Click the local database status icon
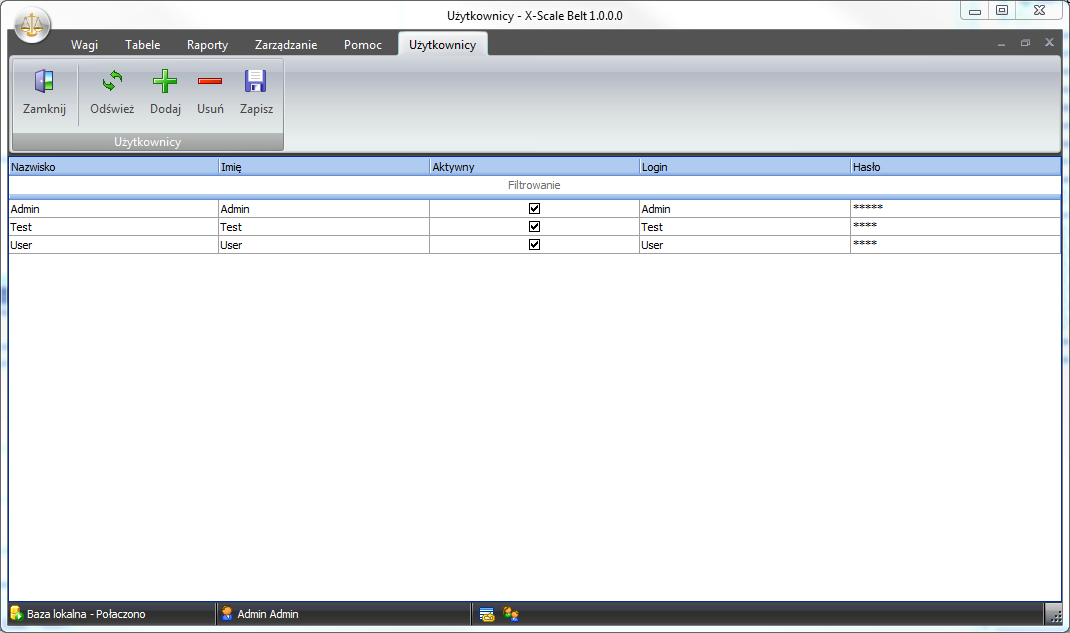Image resolution: width=1070 pixels, height=633 pixels. (x=16, y=613)
